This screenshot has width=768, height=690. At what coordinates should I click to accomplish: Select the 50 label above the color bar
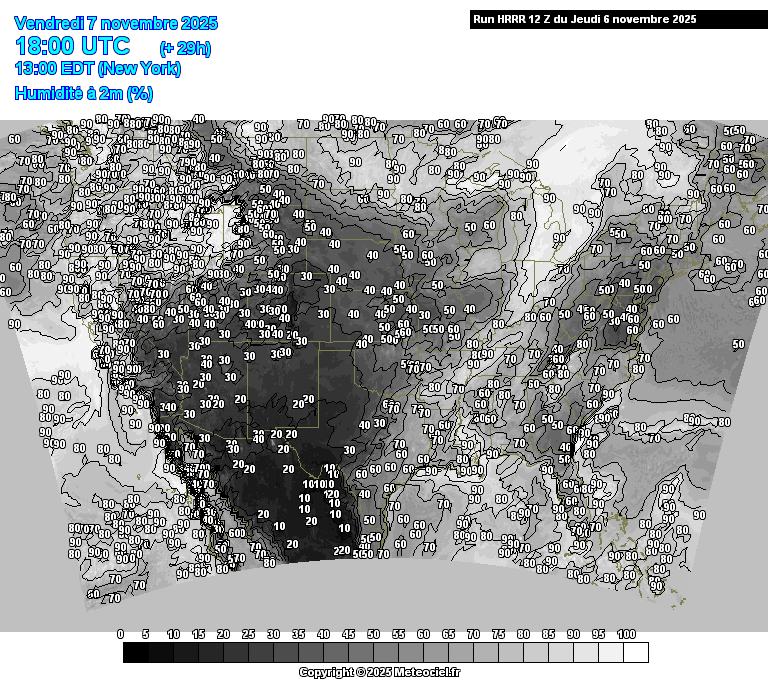(373, 634)
